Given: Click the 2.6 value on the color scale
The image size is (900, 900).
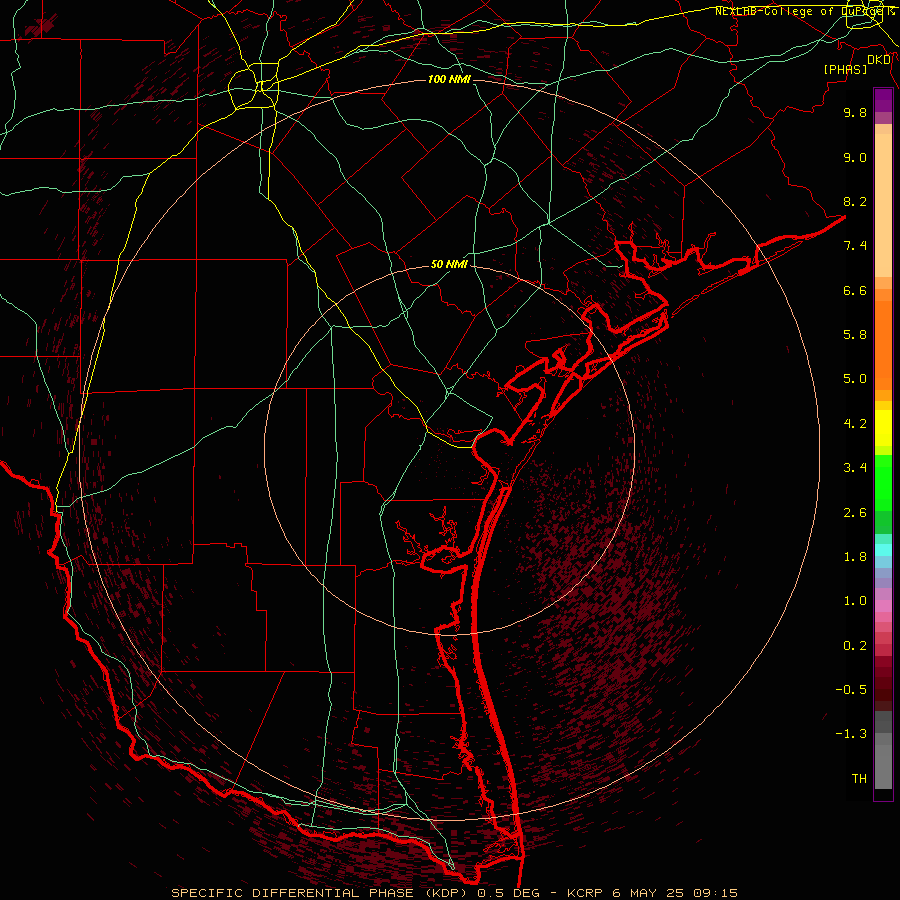Looking at the screenshot, I should point(855,513).
